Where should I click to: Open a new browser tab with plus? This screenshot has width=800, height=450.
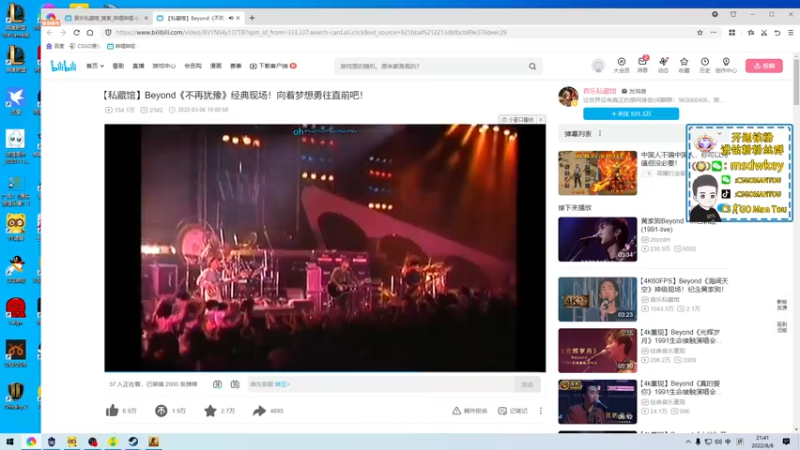click(252, 18)
